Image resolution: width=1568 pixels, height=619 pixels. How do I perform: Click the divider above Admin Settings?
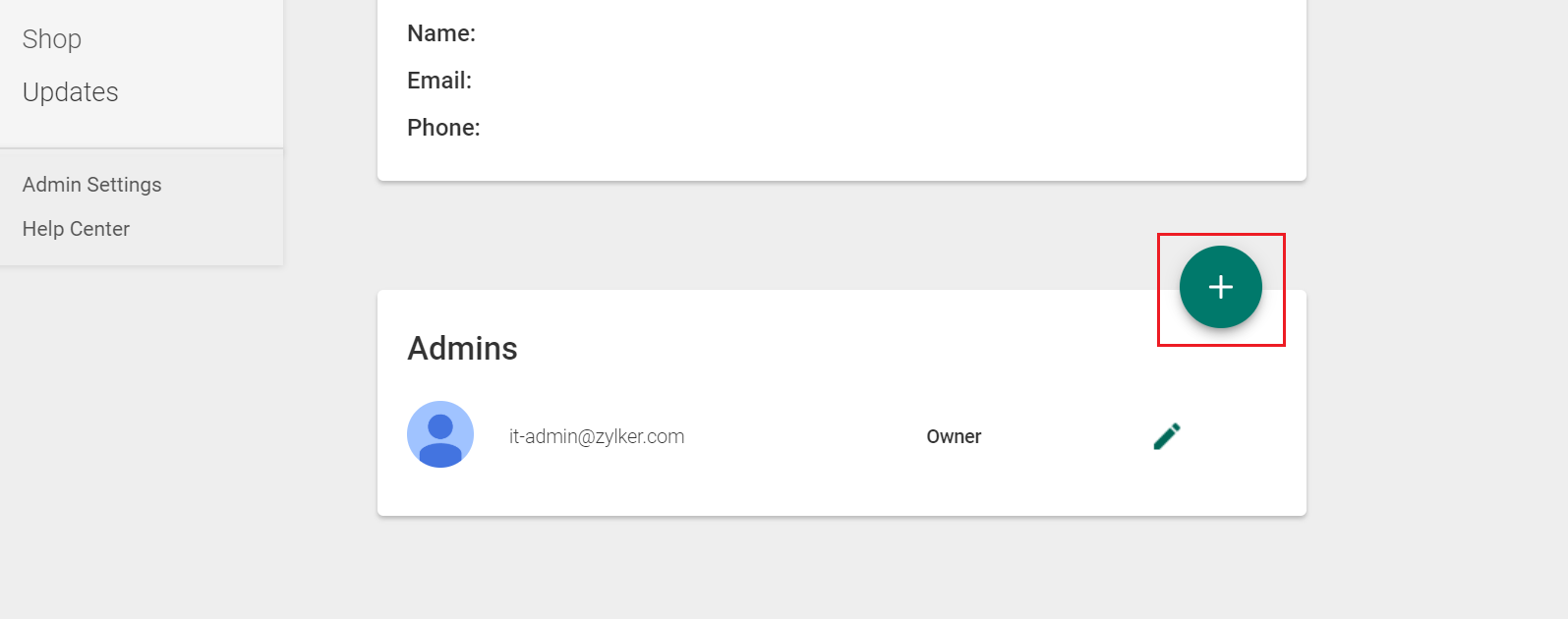point(142,148)
